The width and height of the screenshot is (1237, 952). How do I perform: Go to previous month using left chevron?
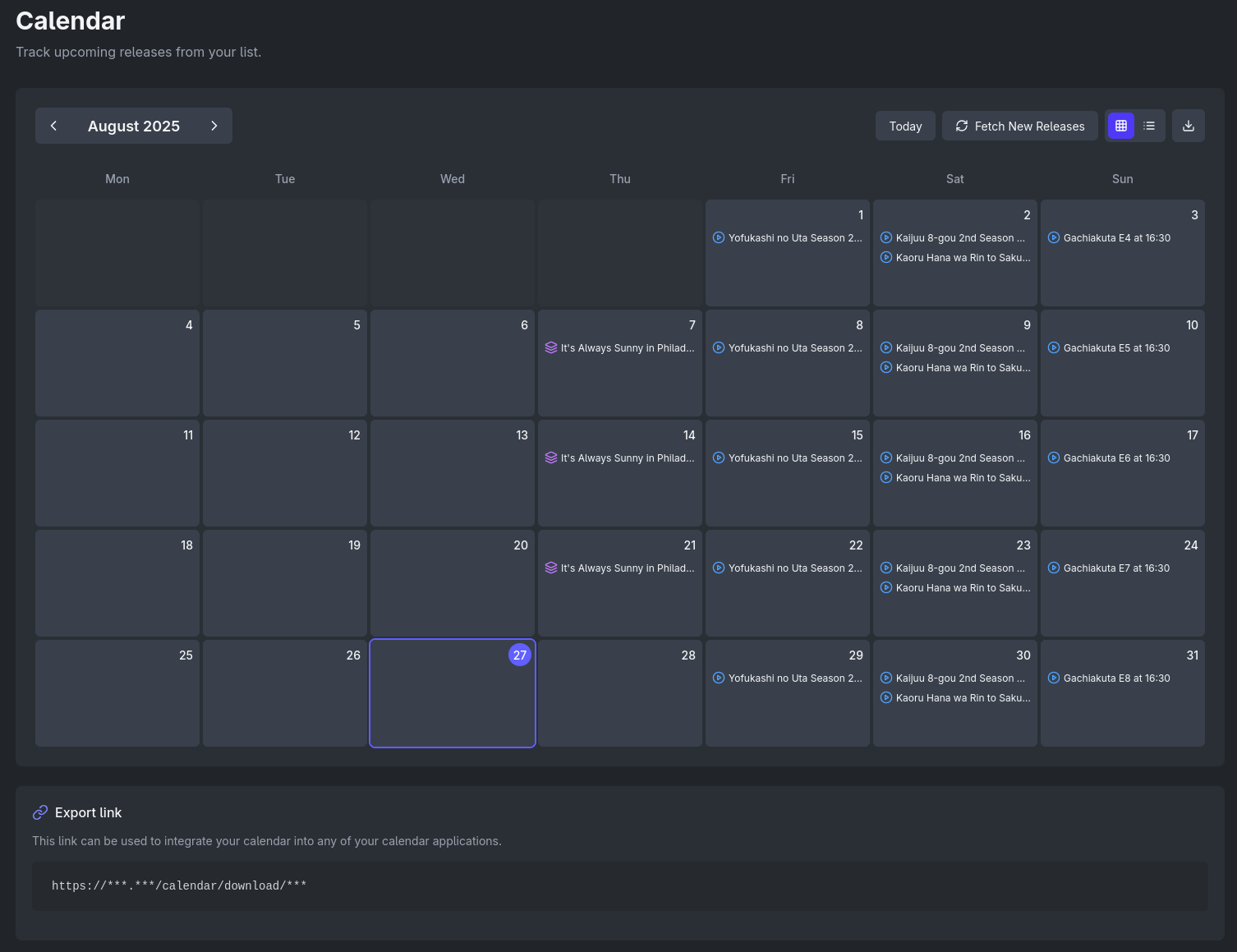coord(54,126)
